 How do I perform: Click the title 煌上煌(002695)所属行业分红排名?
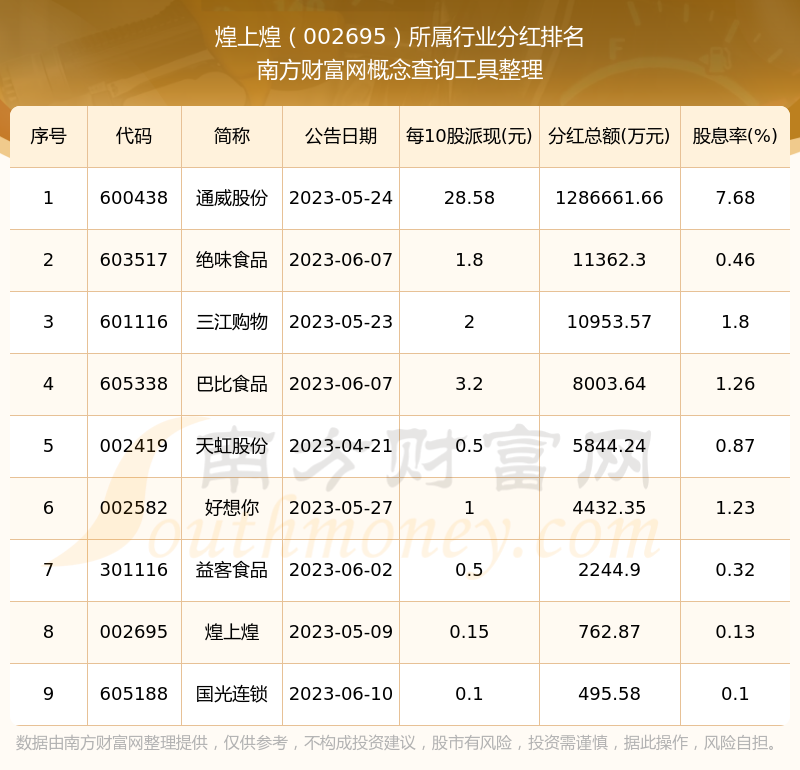pyautogui.click(x=399, y=37)
